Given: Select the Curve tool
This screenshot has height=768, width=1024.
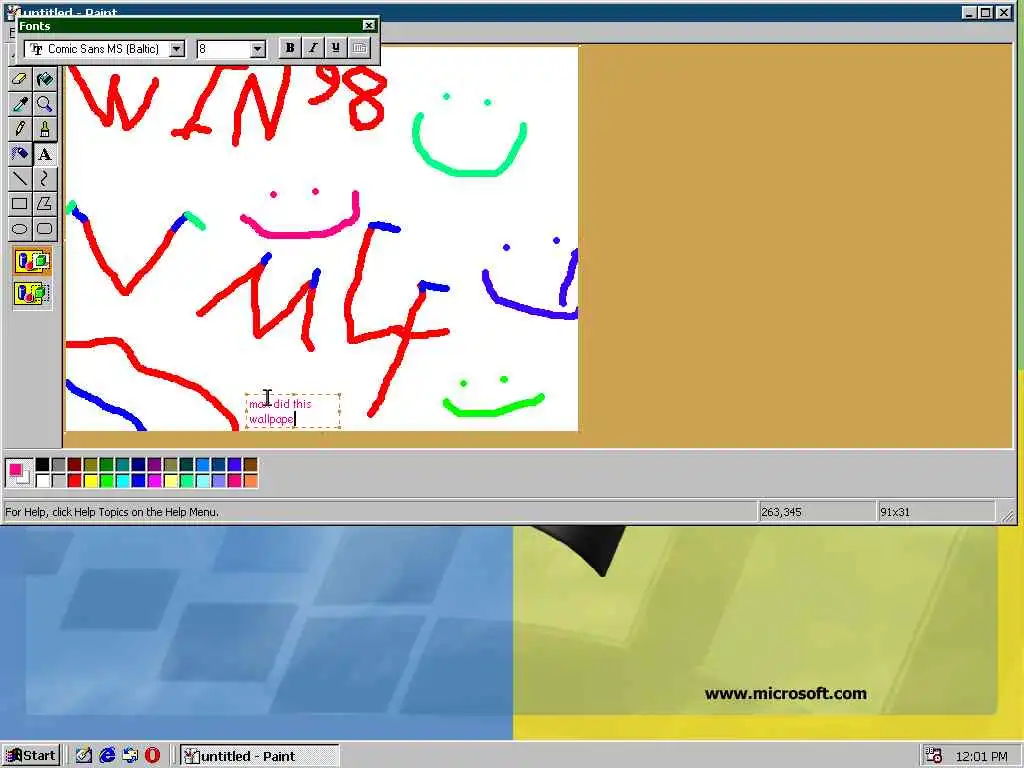Looking at the screenshot, I should click(45, 178).
